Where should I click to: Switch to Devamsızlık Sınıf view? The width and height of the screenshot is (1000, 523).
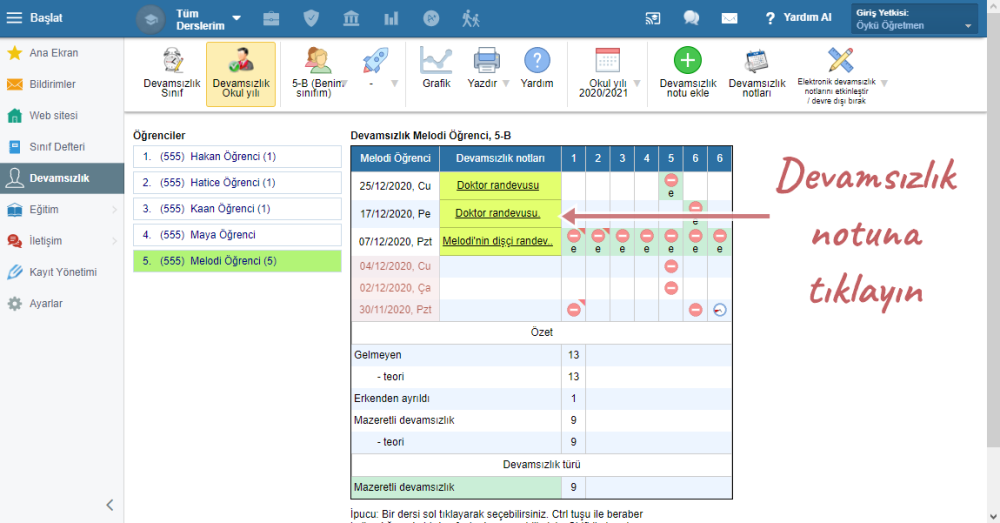[172, 73]
